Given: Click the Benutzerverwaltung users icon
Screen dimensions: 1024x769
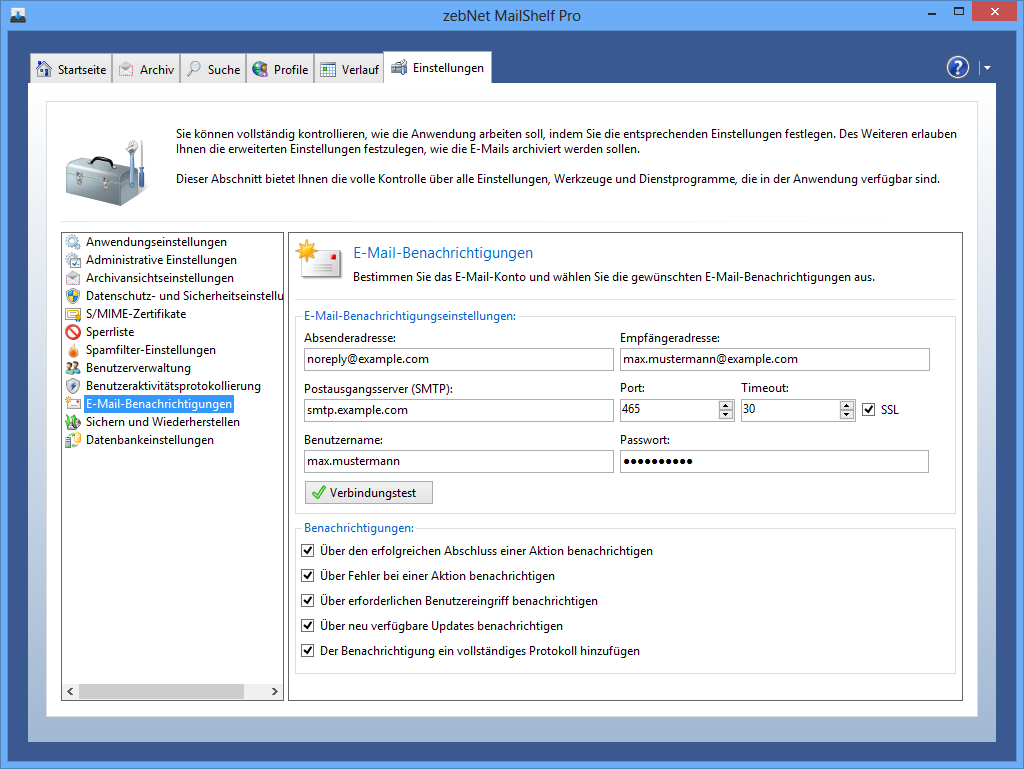Looking at the screenshot, I should [x=73, y=368].
